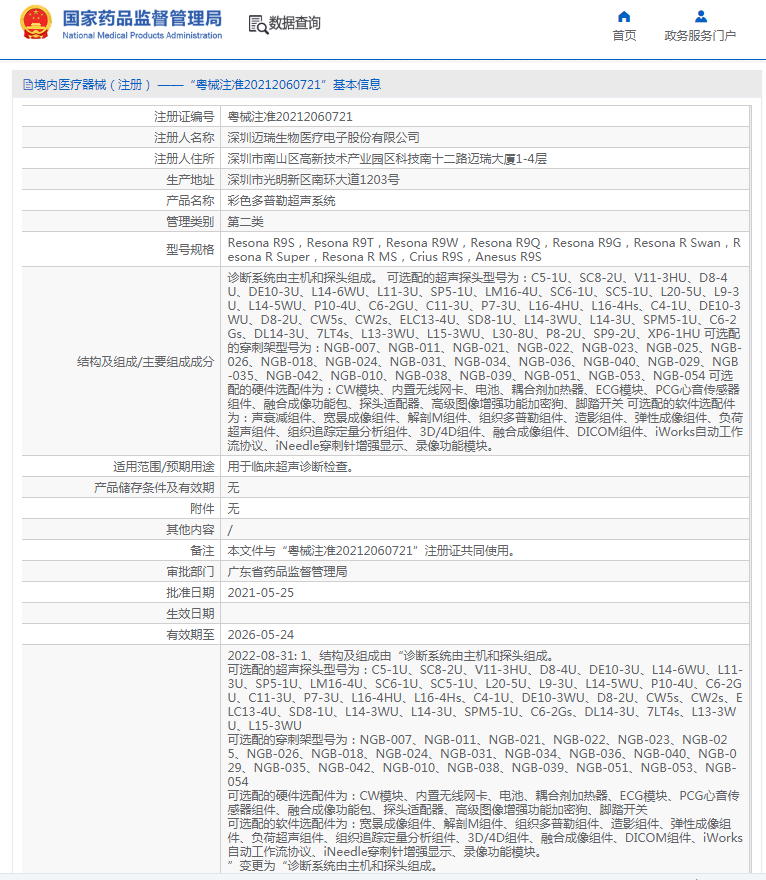Click the 数据查询 magnifier document icon
Viewport: 766px width, 880px height.
[258, 24]
